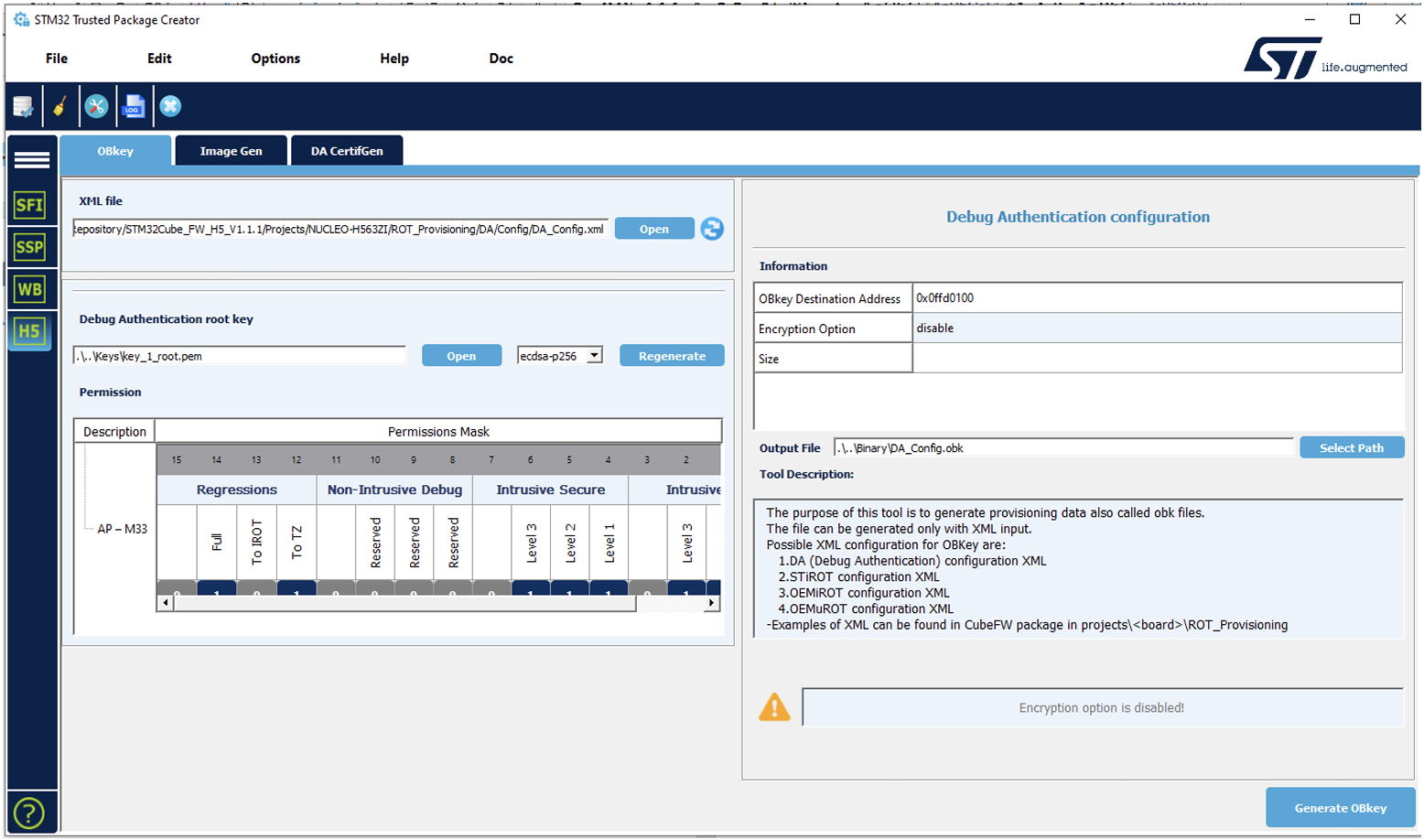Select the H5 sidebar icon
Viewport: 1424px width, 840px height.
30,331
